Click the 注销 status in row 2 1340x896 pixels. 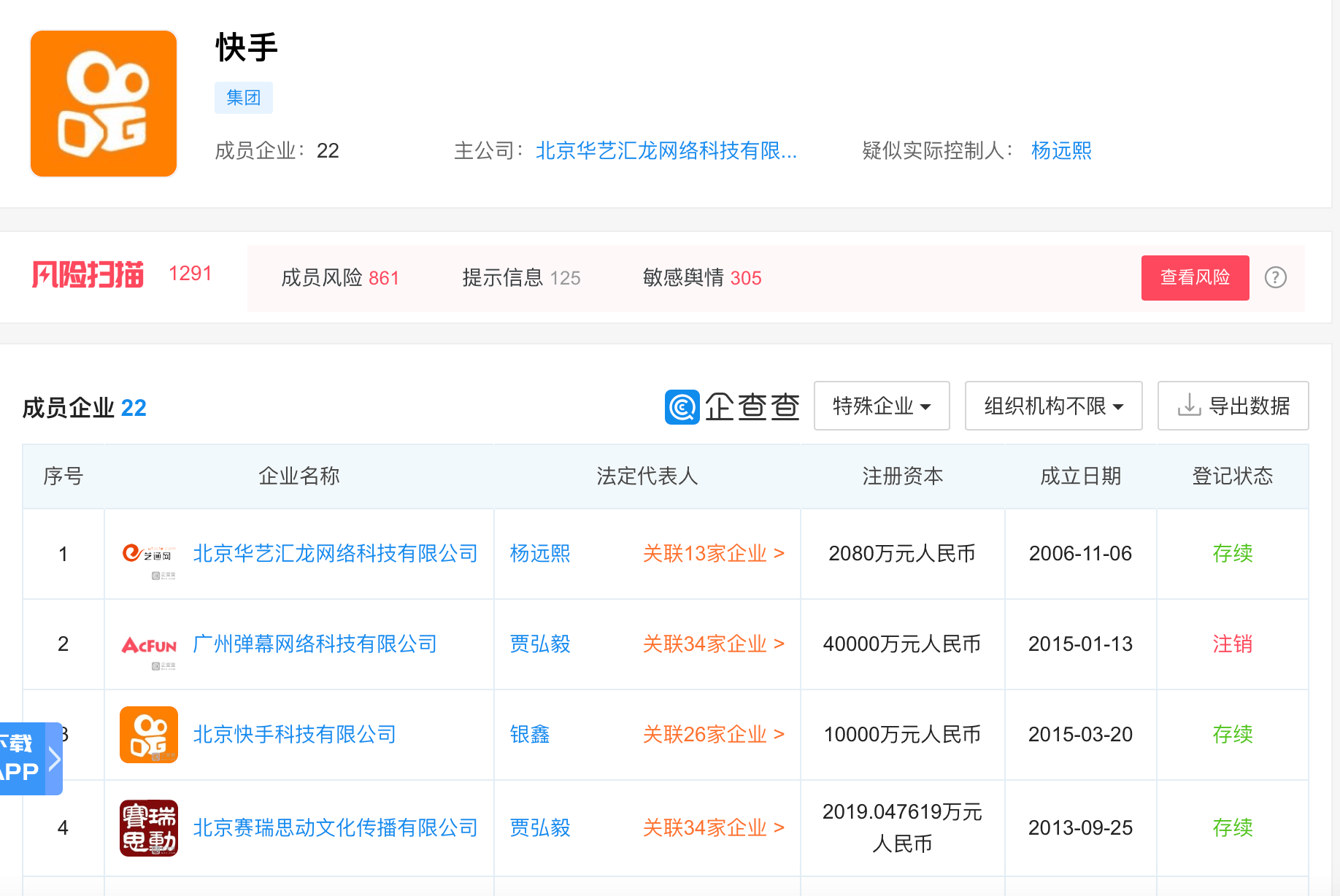(1233, 644)
